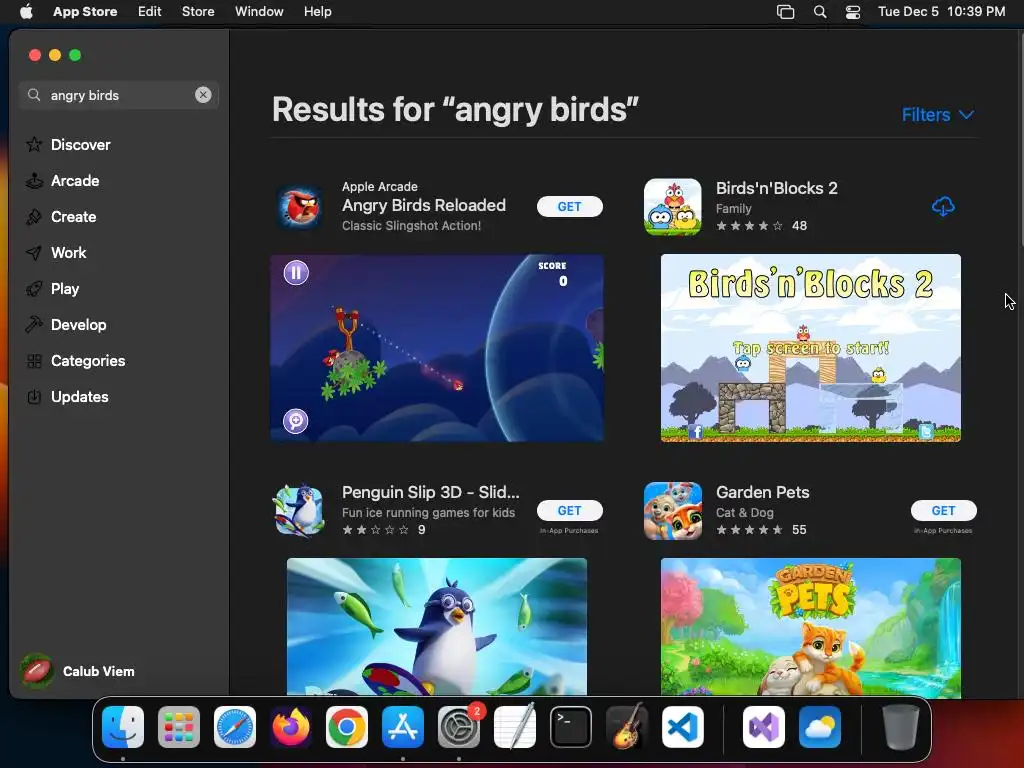Open the Work paper plane icon
Screen dimensions: 1024x768
coord(34,253)
